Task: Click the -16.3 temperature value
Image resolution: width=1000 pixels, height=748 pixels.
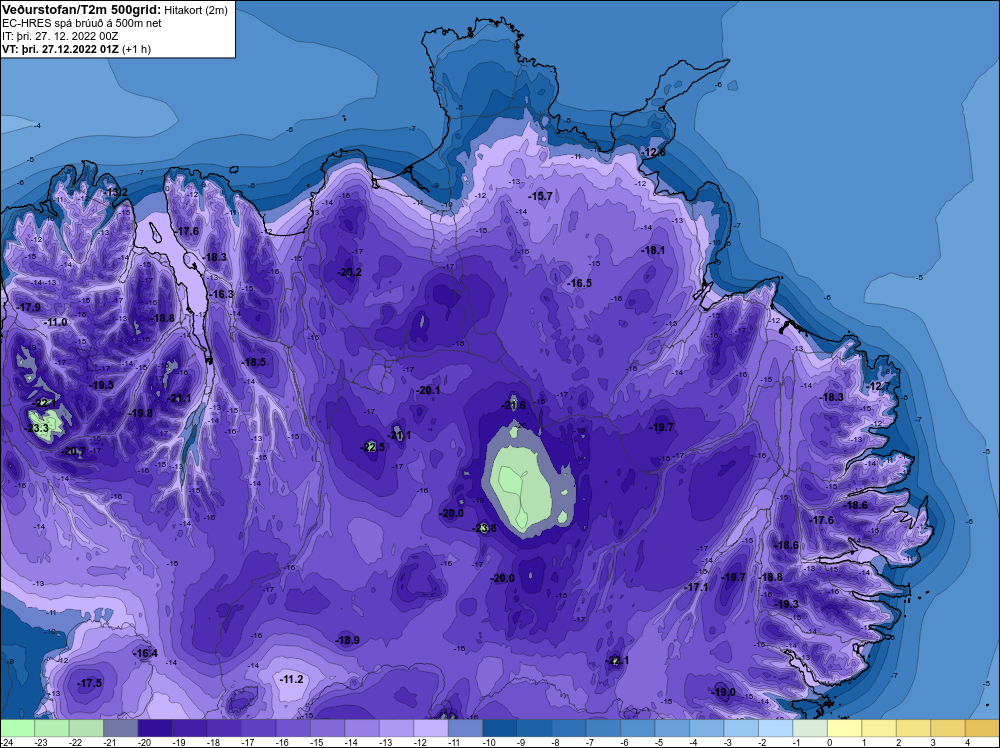Action: pyautogui.click(x=222, y=294)
